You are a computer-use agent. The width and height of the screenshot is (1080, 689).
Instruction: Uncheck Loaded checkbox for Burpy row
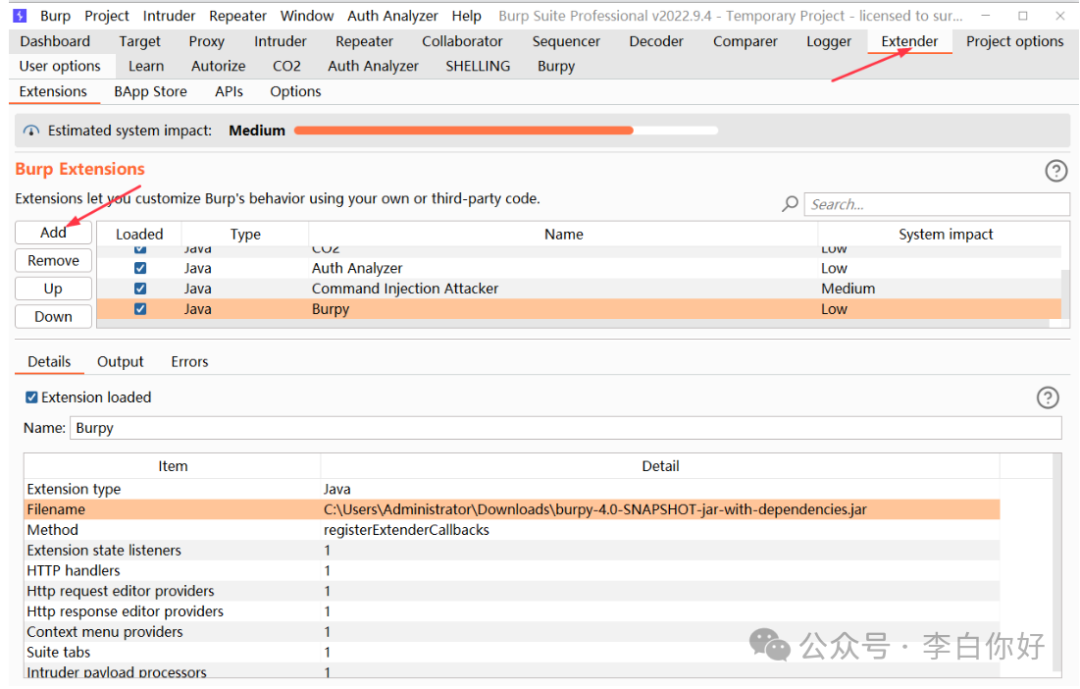pyautogui.click(x=141, y=309)
